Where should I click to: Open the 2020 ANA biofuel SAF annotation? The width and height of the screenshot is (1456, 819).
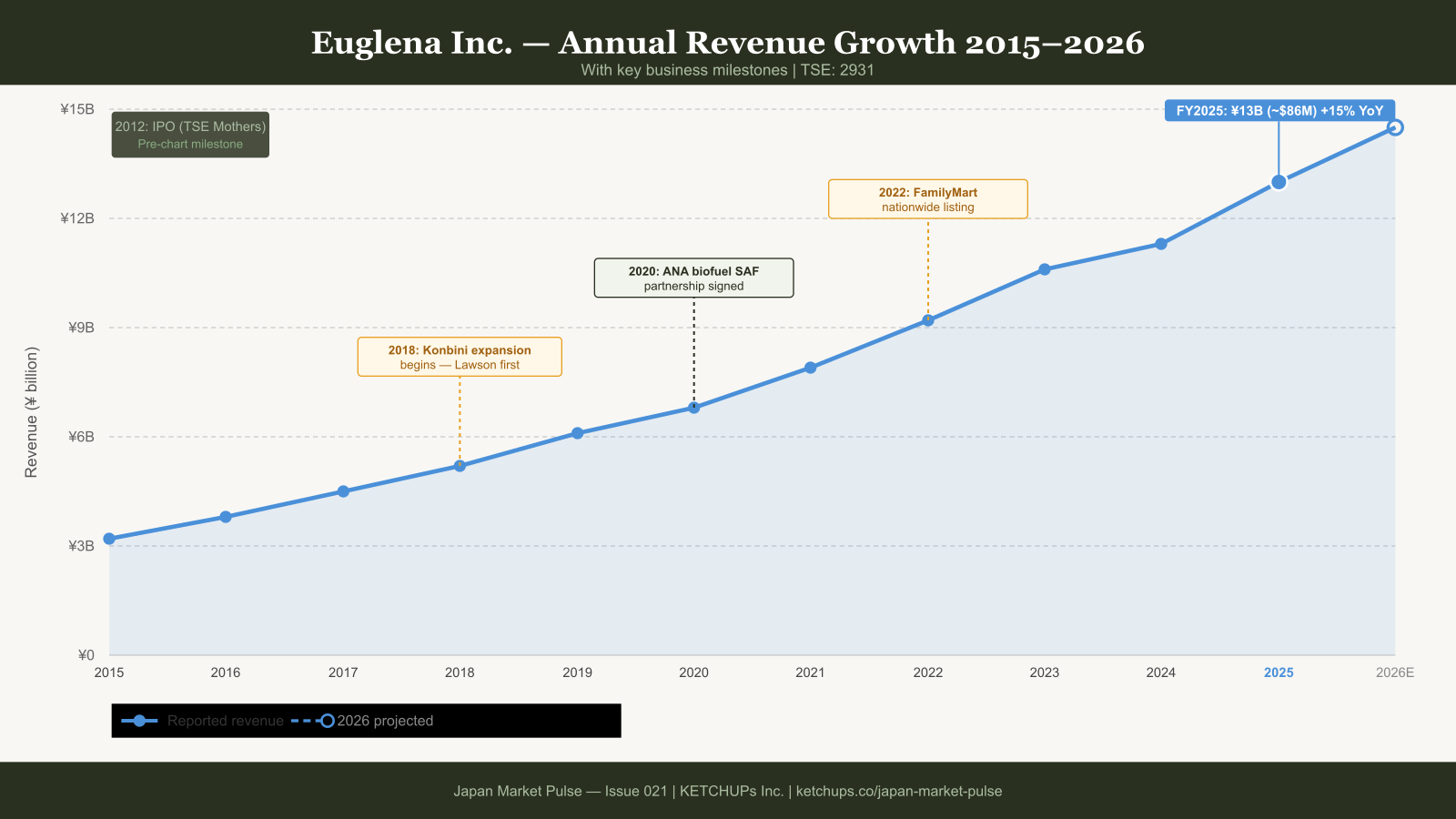693,278
